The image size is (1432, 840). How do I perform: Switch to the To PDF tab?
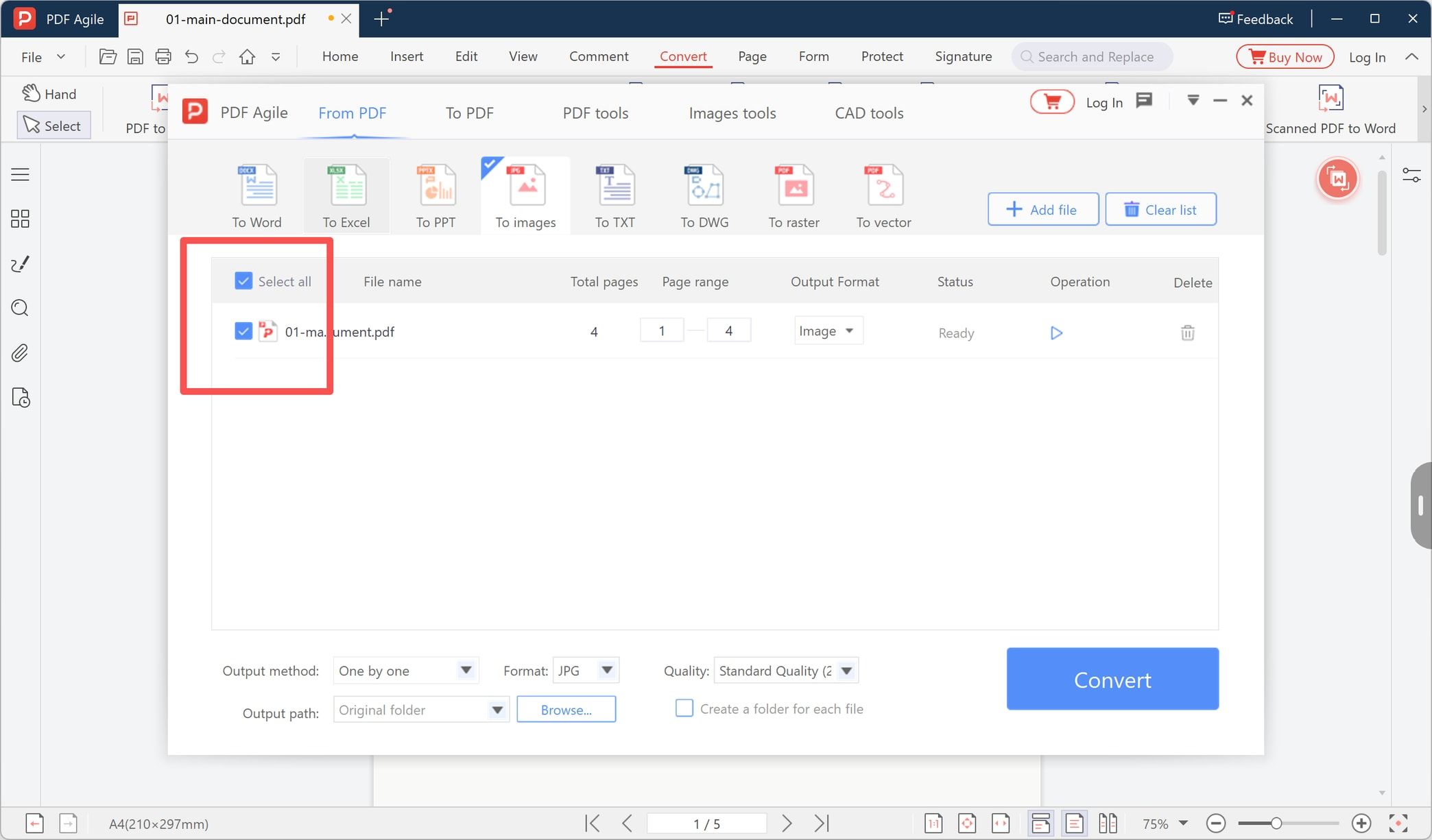pyautogui.click(x=470, y=113)
